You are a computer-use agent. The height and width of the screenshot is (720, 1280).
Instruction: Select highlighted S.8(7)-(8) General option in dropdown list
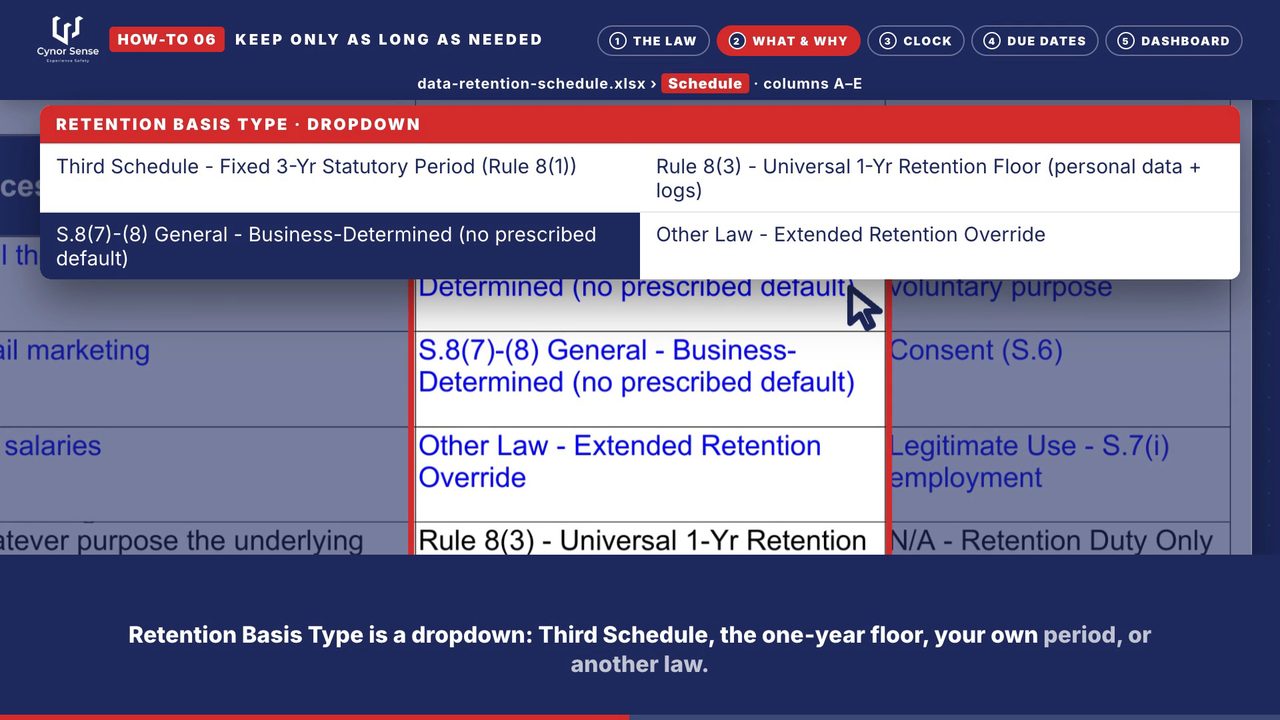[340, 246]
